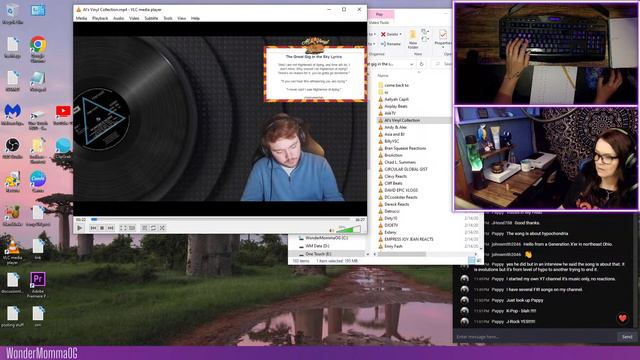The image size is (640, 360).
Task: Open the VLC Media menu
Action: tap(81, 18)
